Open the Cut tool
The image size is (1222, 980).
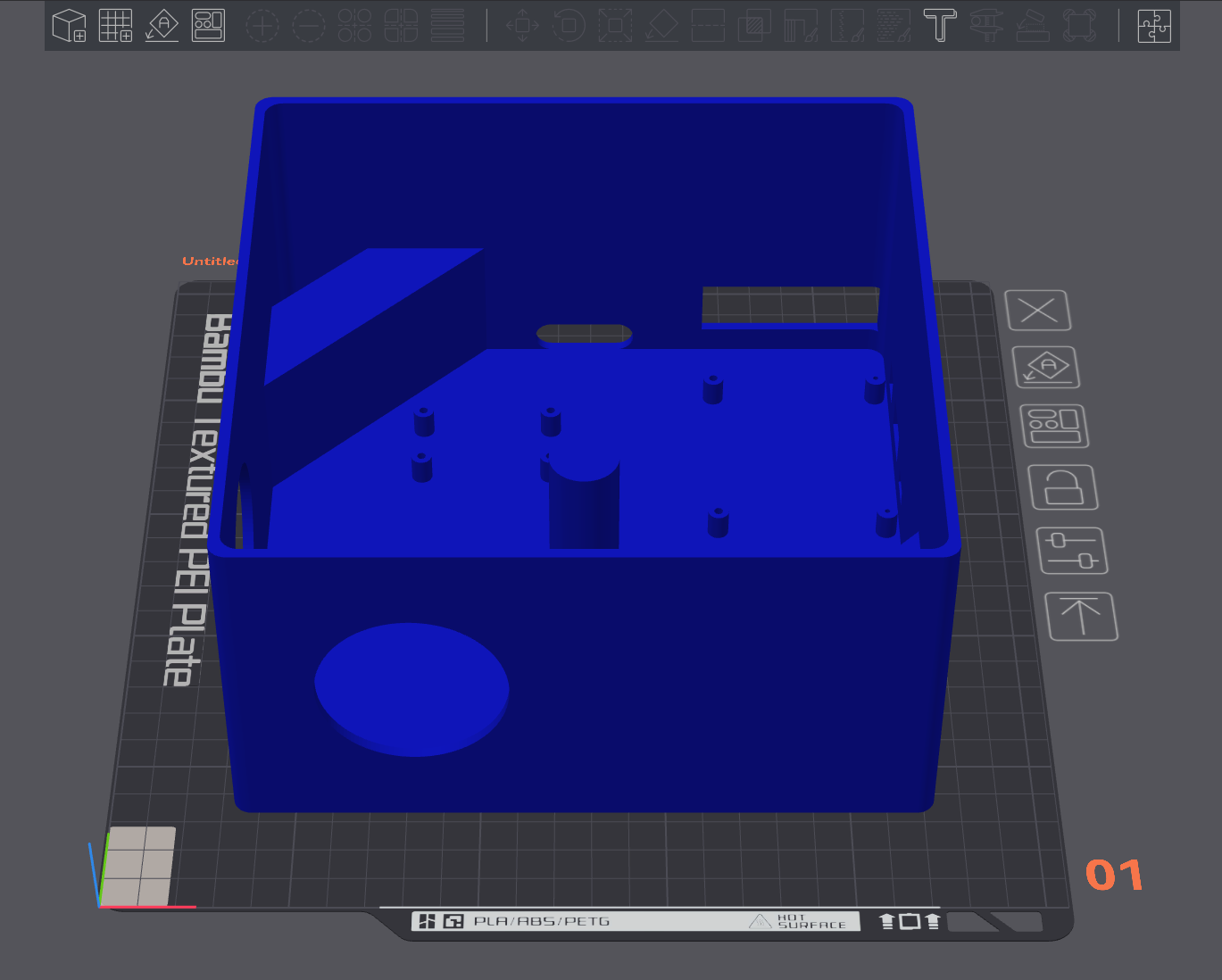pyautogui.click(x=708, y=26)
